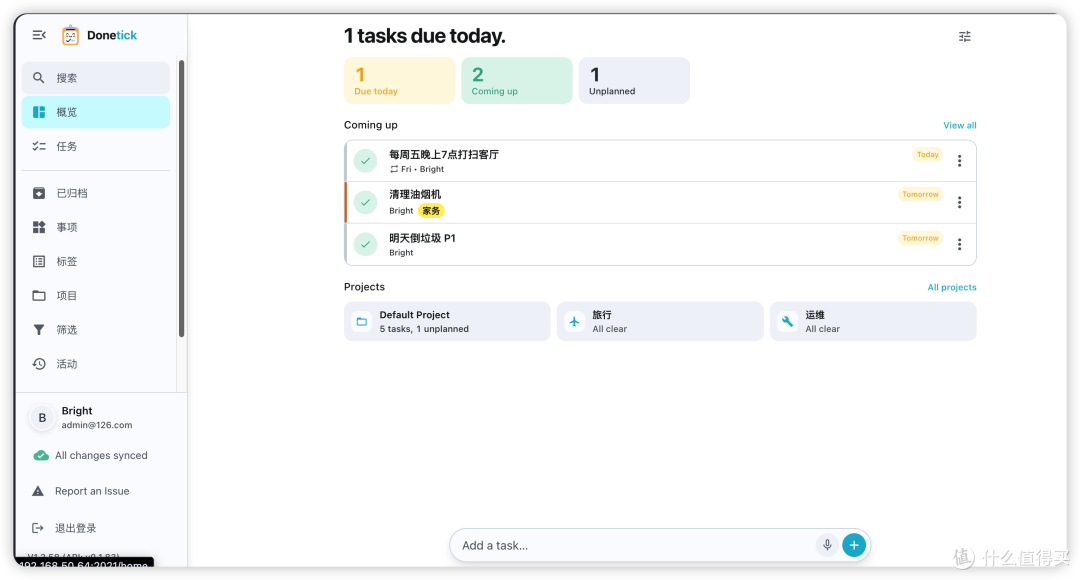The height and width of the screenshot is (580, 1080).
Task: Click the green cloud sync icon
Action: pyautogui.click(x=41, y=455)
